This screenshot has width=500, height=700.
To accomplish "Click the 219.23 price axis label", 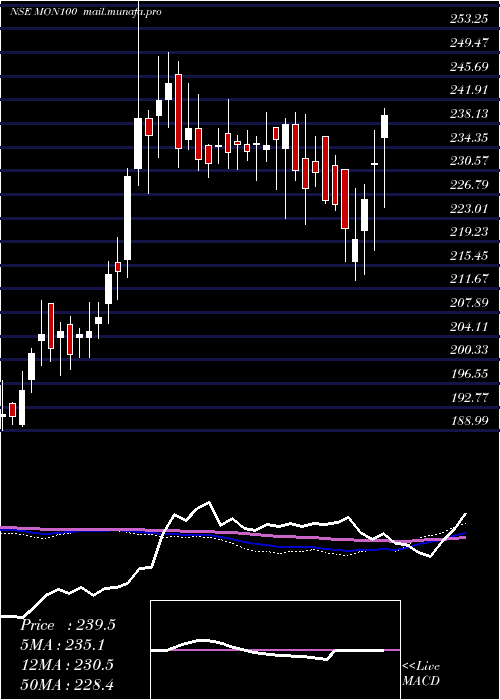I will point(469,232).
